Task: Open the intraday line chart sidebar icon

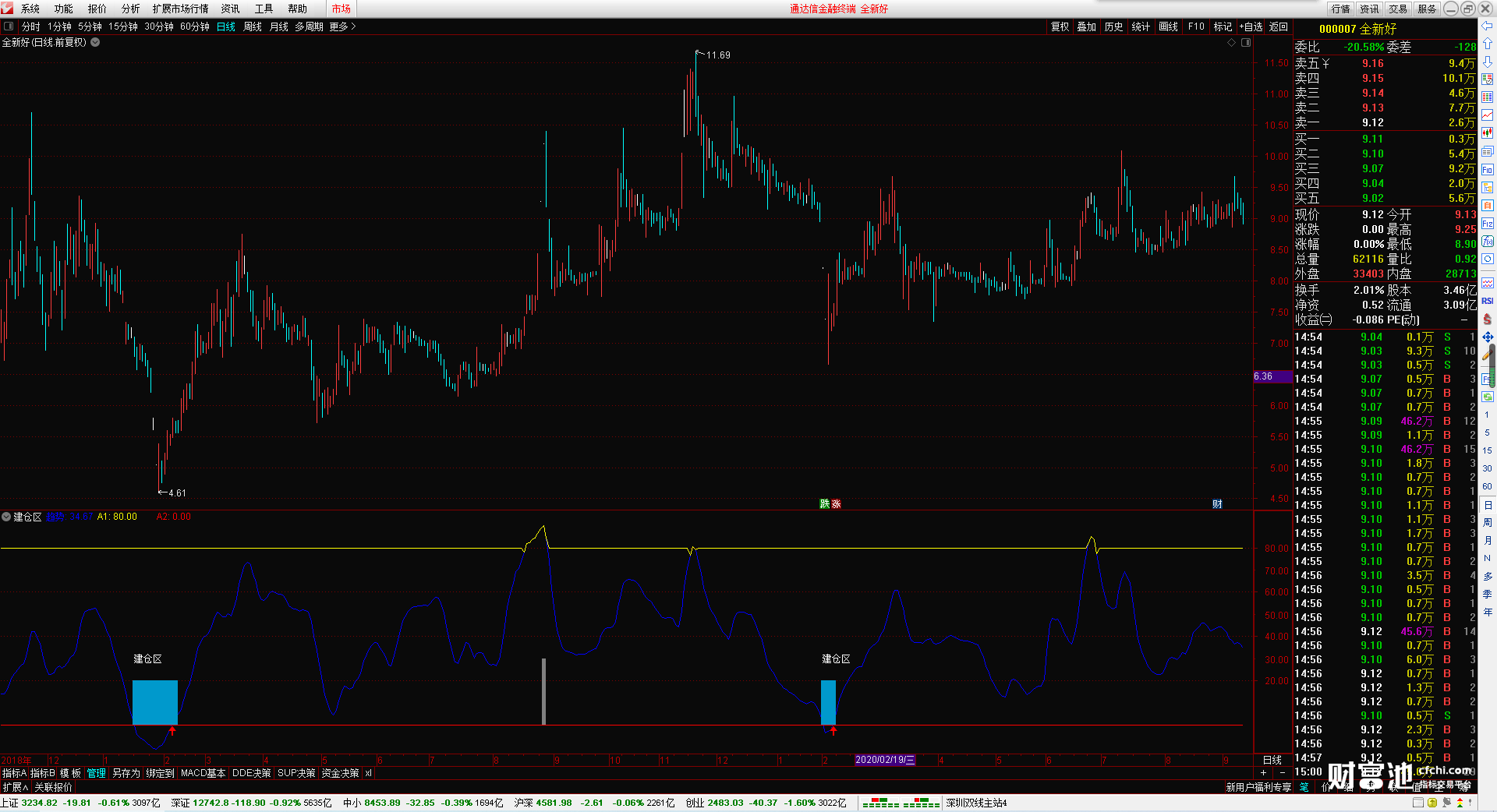Action: pos(1488,115)
